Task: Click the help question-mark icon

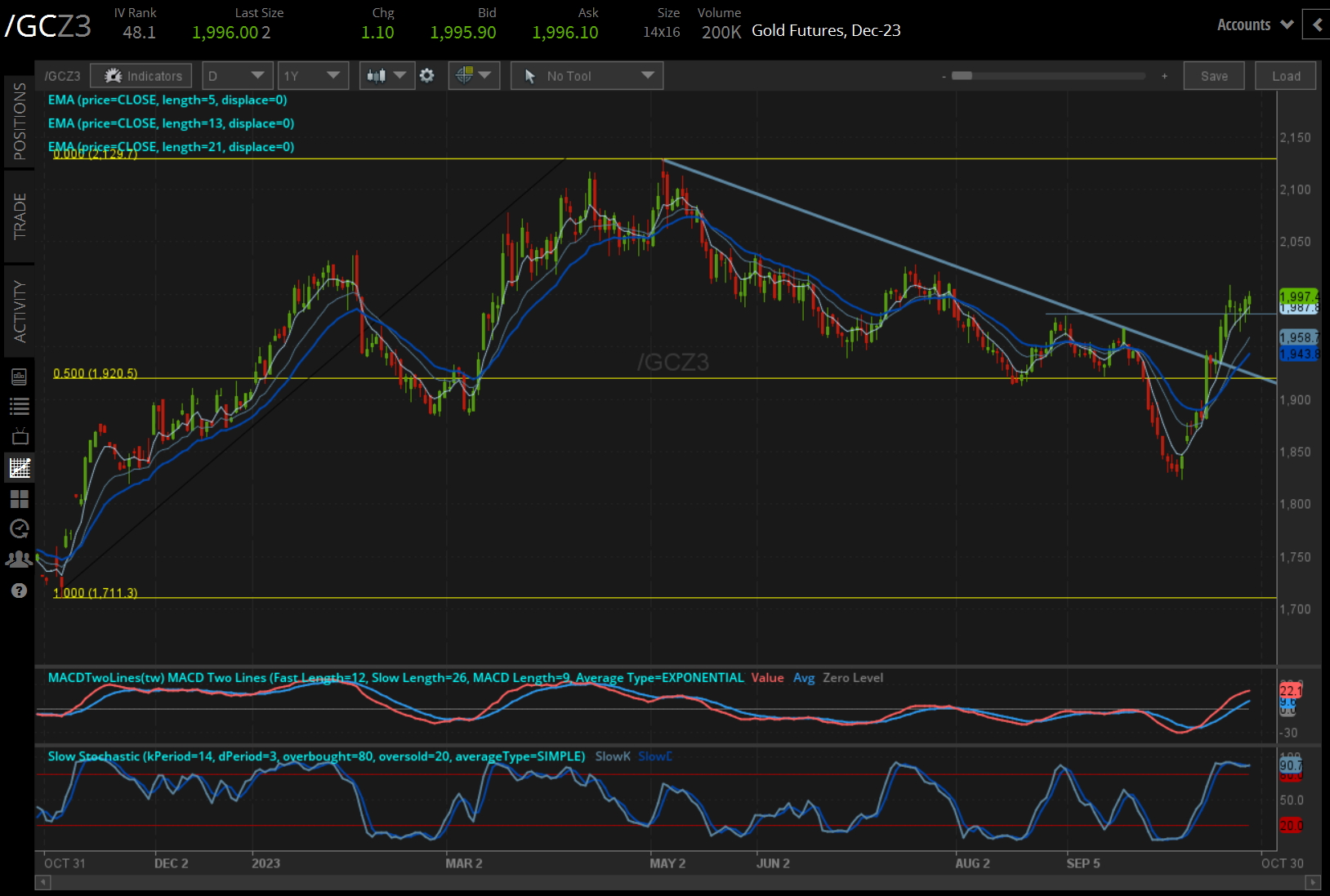Action: [20, 590]
